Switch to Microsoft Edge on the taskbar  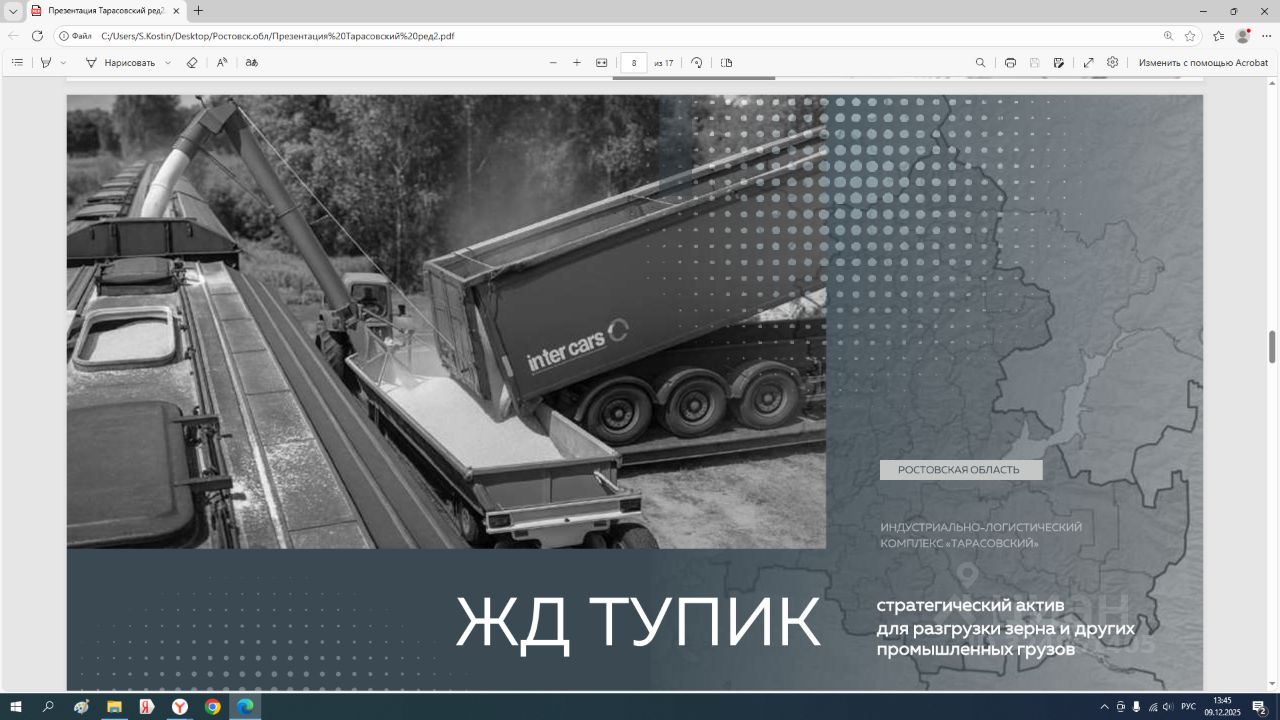click(245, 706)
